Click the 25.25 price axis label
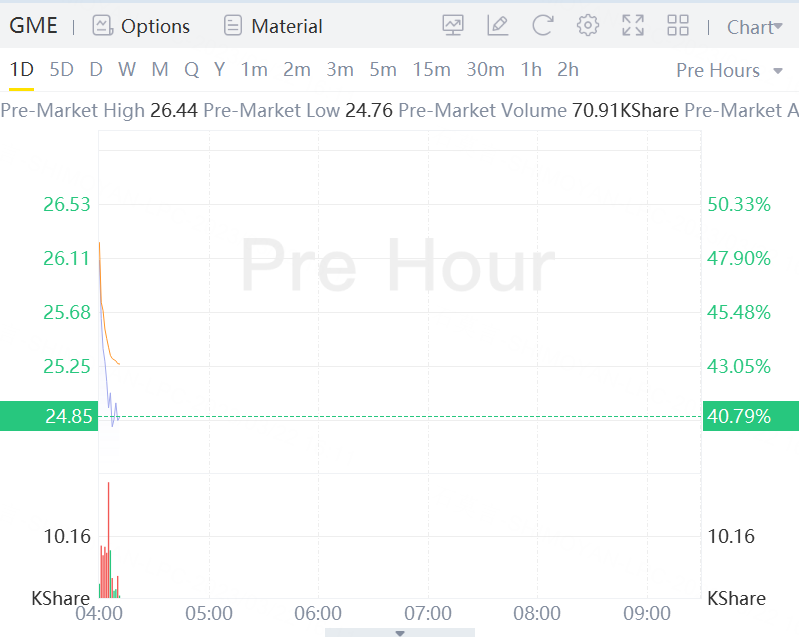Image resolution: width=799 pixels, height=637 pixels. [x=67, y=366]
